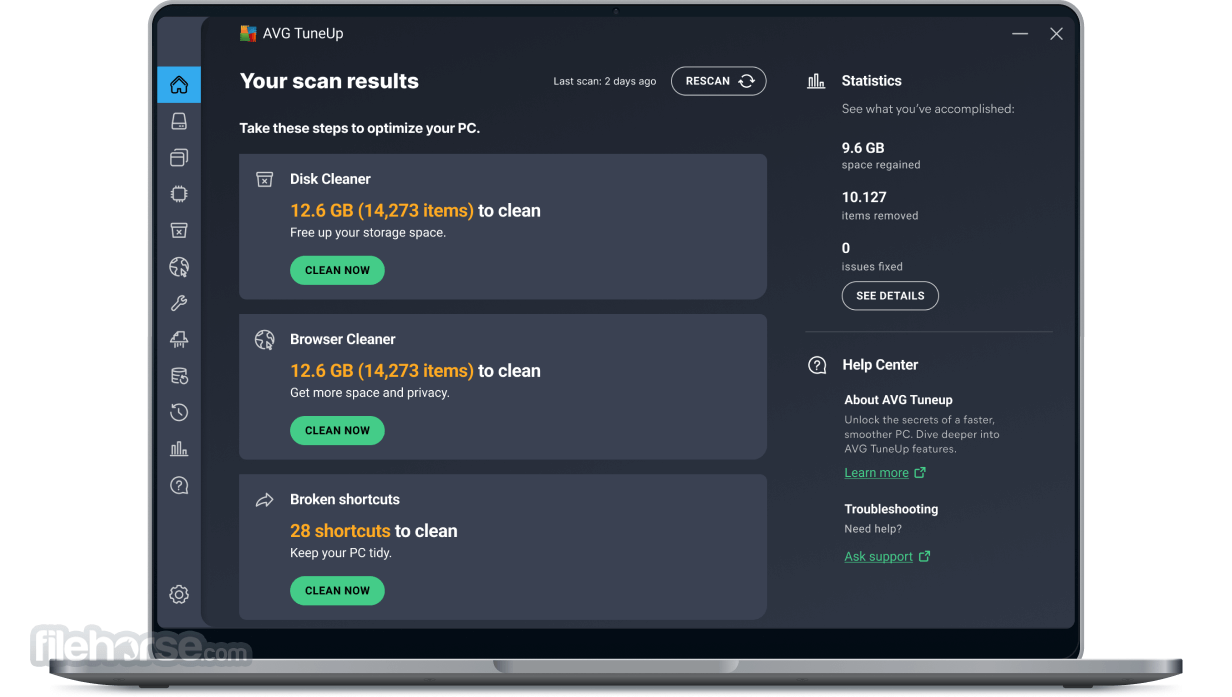Click the Troubleshooting heading
Screen dimensions: 1232x697
coord(891,509)
